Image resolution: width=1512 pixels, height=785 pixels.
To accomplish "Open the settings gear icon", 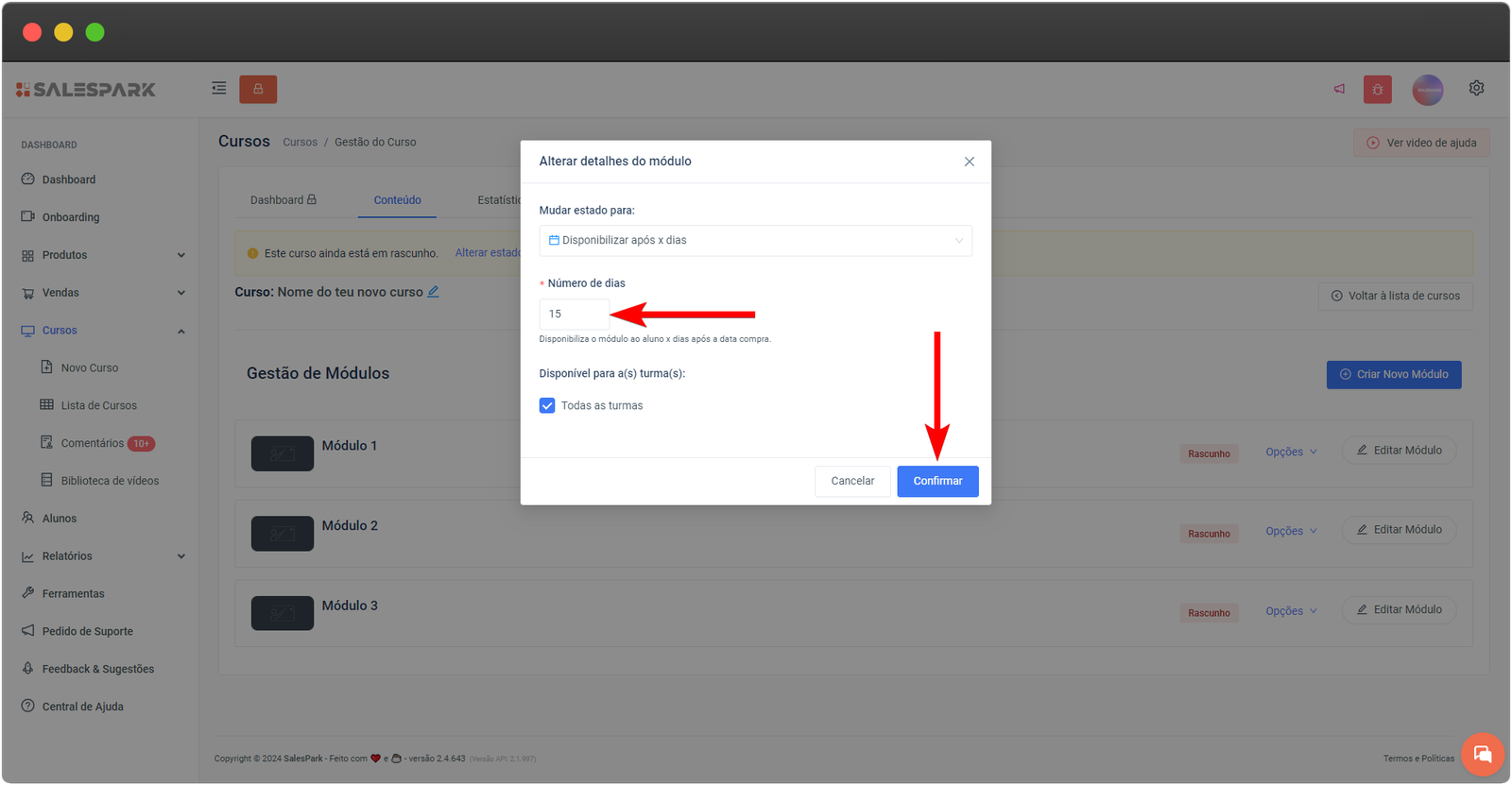I will 1476,88.
